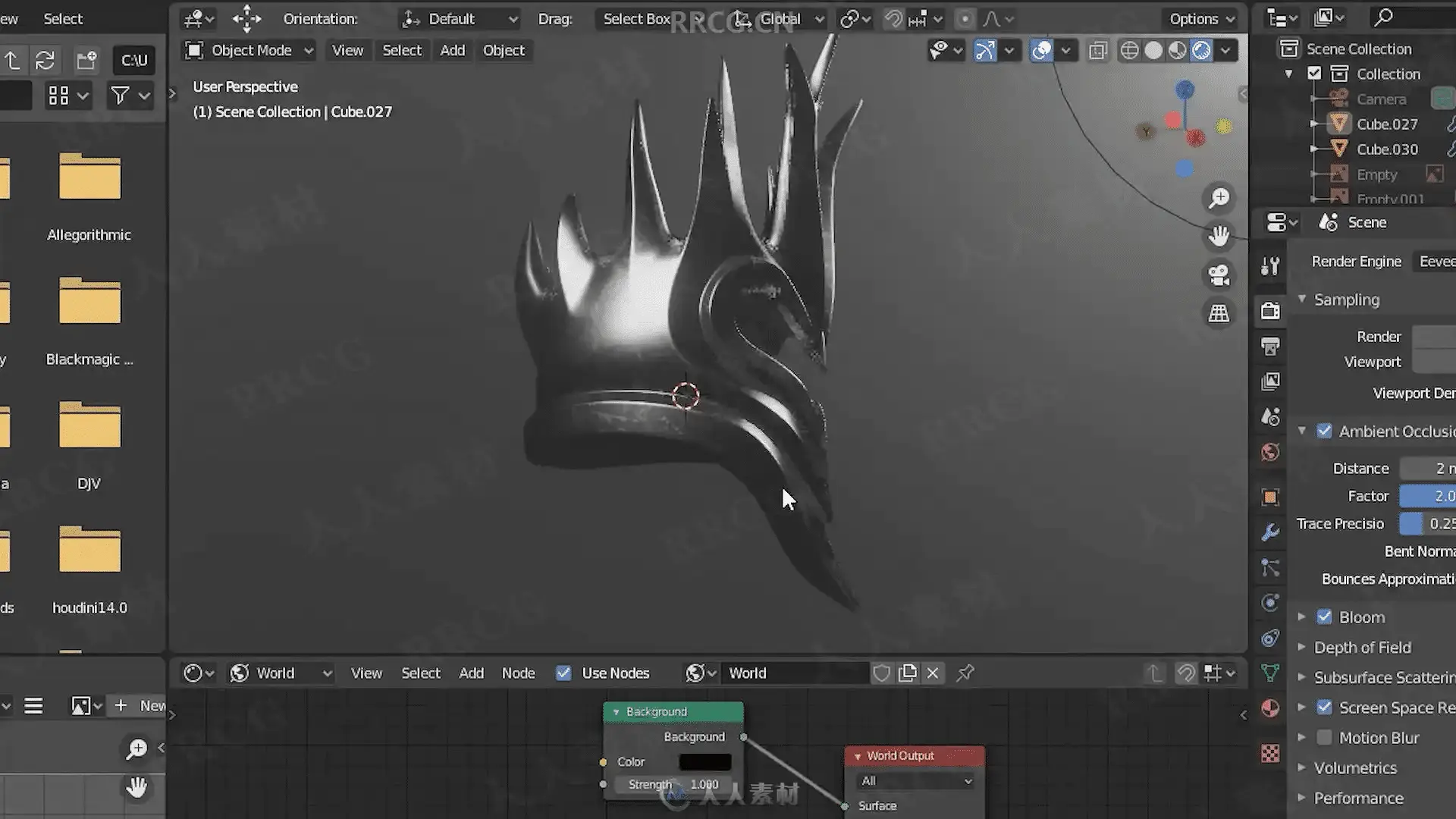The height and width of the screenshot is (819, 1456).
Task: Switch to orthographic grid view icon
Action: pyautogui.click(x=1219, y=313)
